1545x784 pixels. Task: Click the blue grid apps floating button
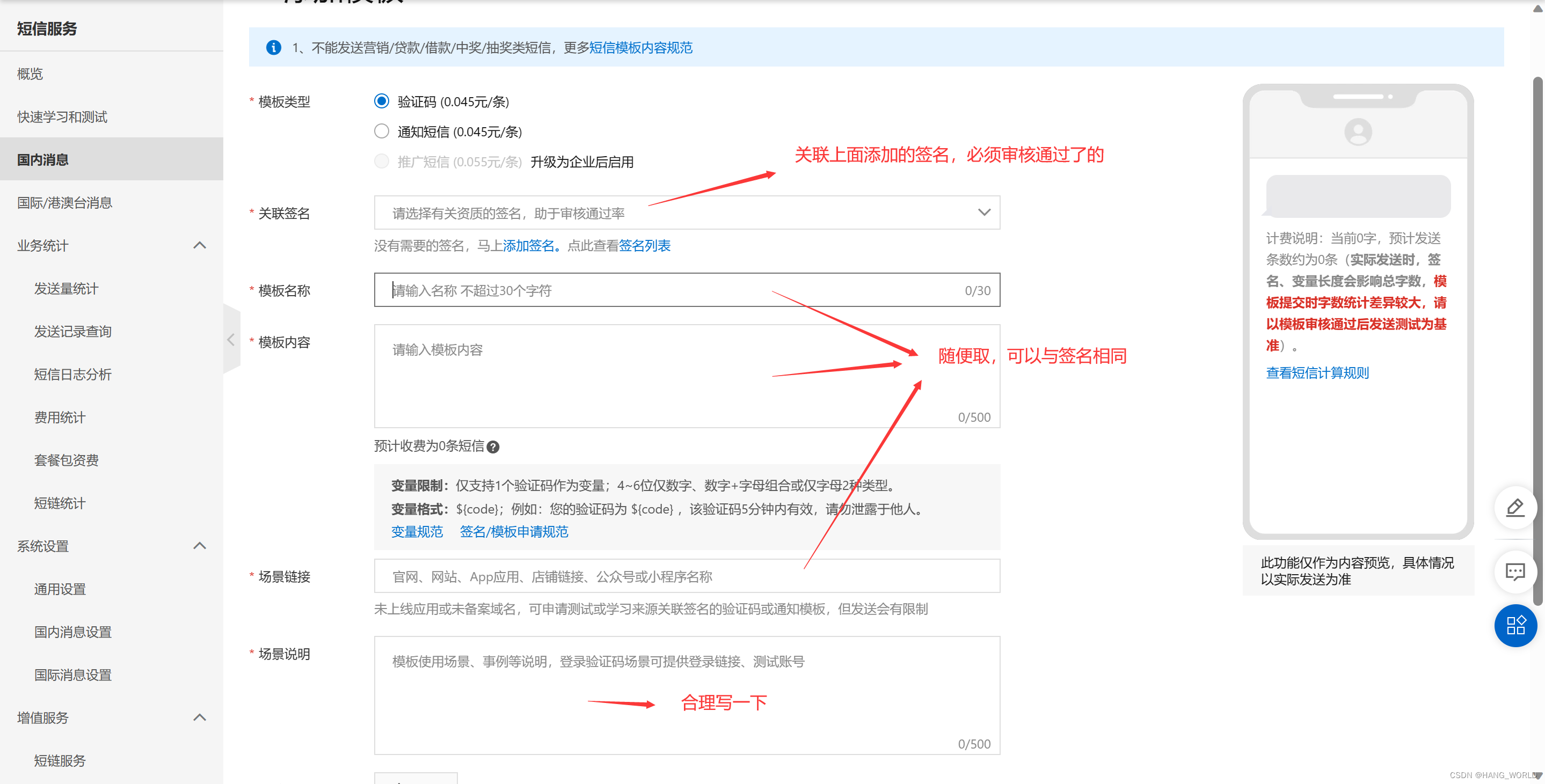(x=1515, y=626)
